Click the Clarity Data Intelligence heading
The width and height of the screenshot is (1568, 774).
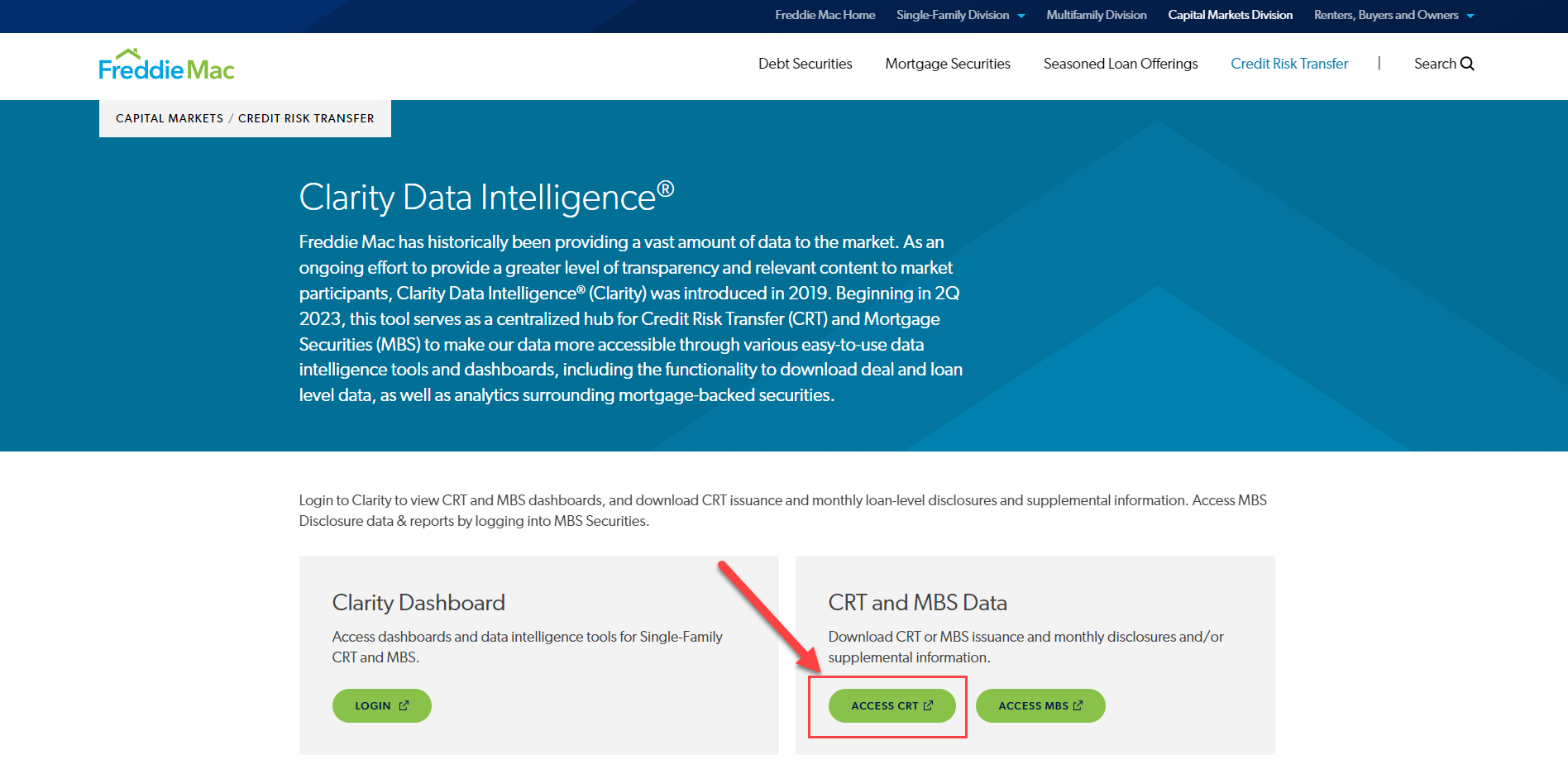click(x=487, y=197)
